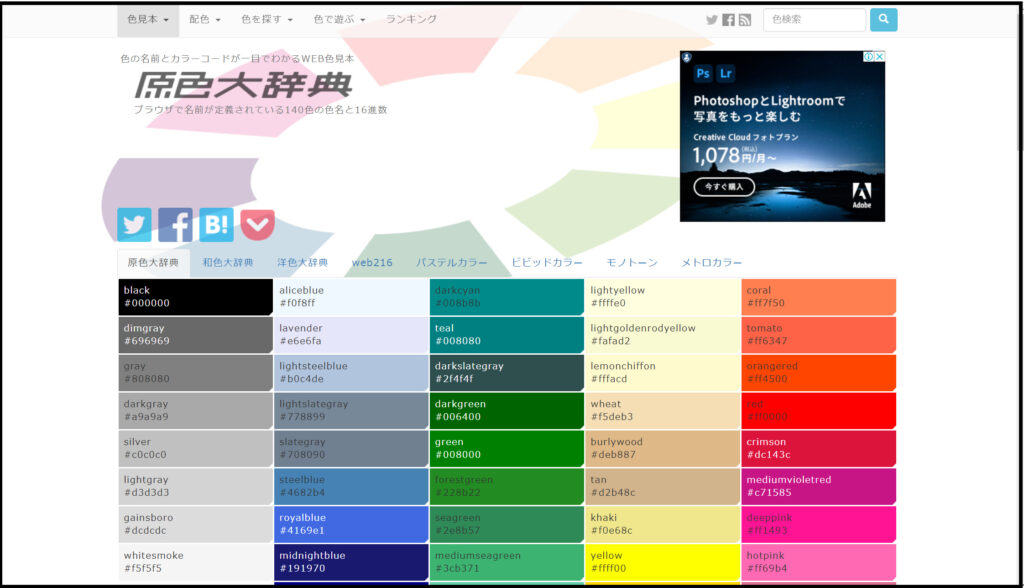Switch to the モノトーン tab
Image resolution: width=1024 pixels, height=588 pixels.
point(632,263)
